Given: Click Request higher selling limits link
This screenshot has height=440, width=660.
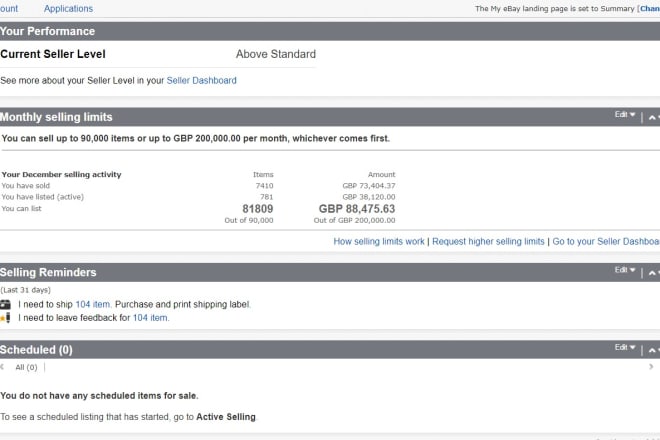Looking at the screenshot, I should (x=488, y=241).
